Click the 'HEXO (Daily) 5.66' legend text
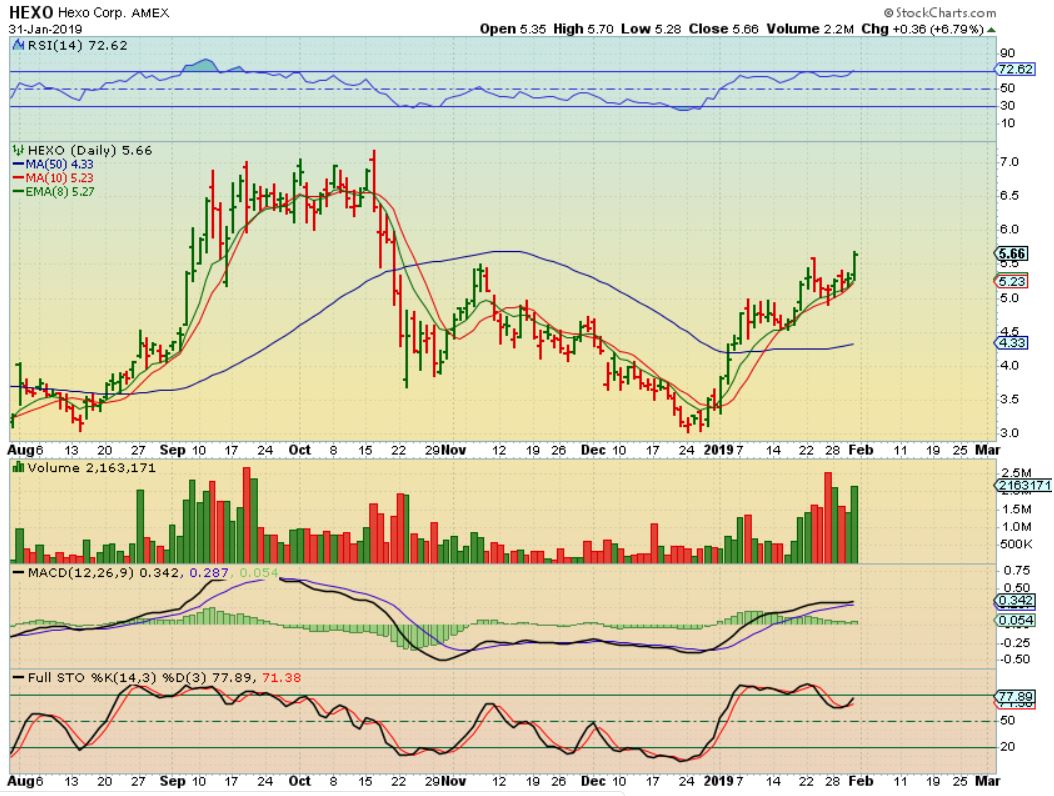1054x796 pixels. [x=89, y=150]
